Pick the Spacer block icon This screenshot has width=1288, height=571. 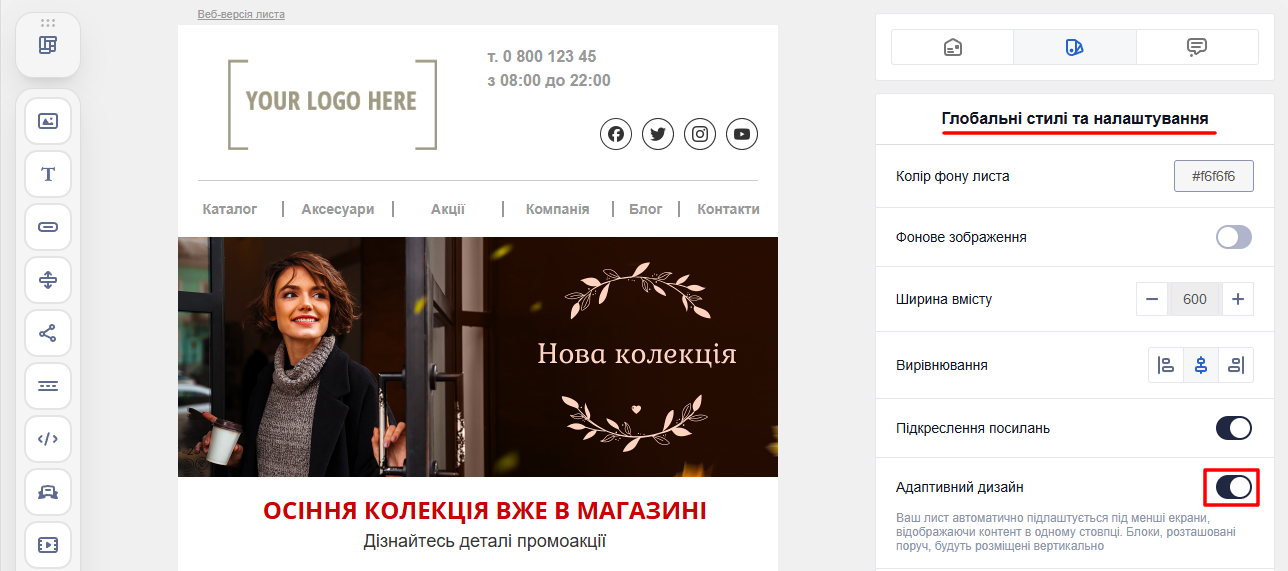pyautogui.click(x=48, y=280)
